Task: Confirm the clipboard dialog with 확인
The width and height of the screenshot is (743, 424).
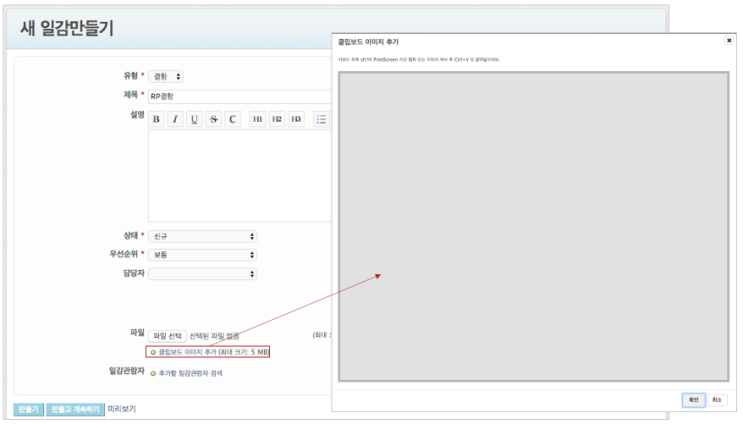Action: click(x=694, y=400)
